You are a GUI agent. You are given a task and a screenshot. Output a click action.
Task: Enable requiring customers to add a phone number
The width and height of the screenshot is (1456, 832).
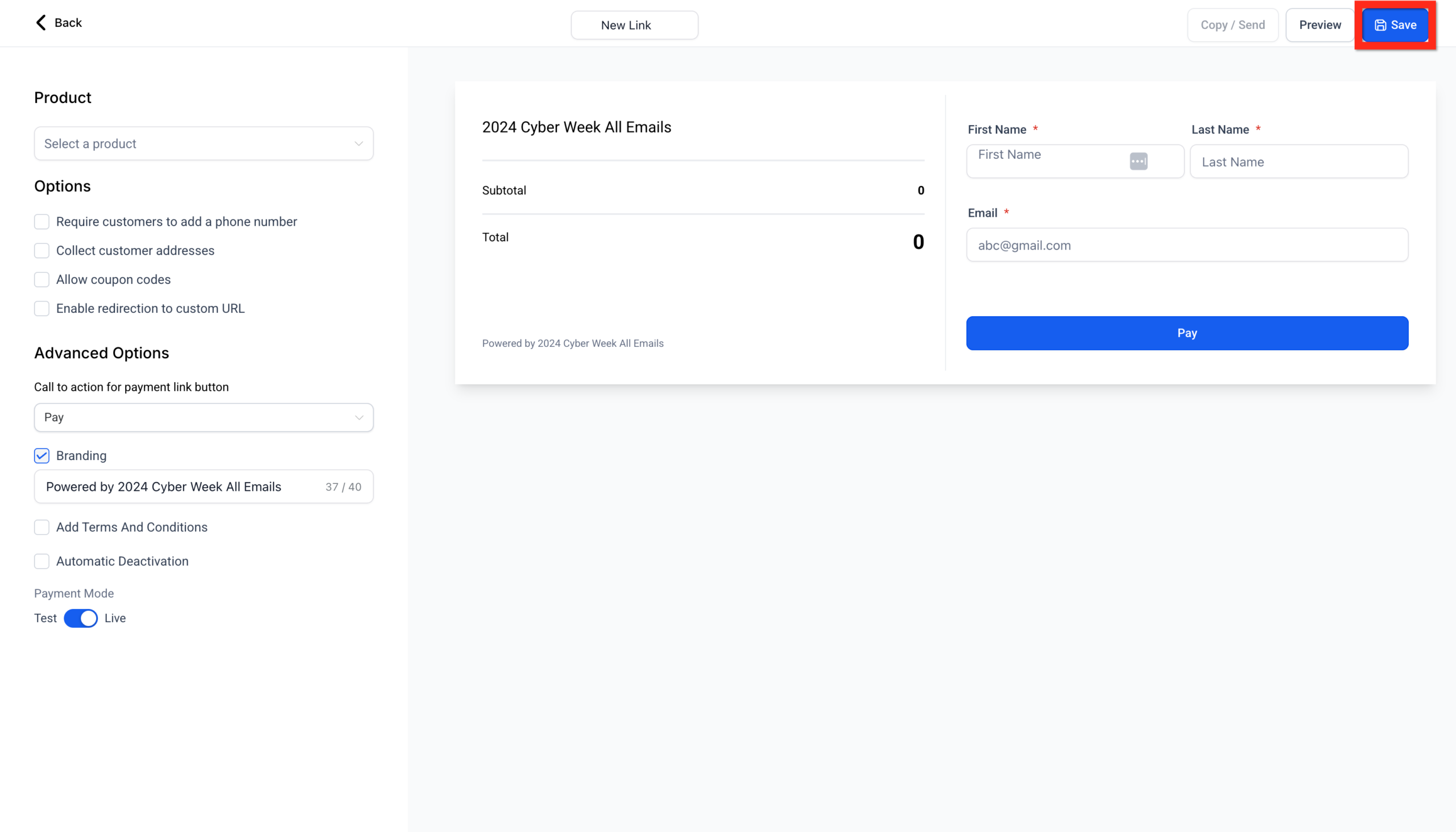[x=41, y=222]
